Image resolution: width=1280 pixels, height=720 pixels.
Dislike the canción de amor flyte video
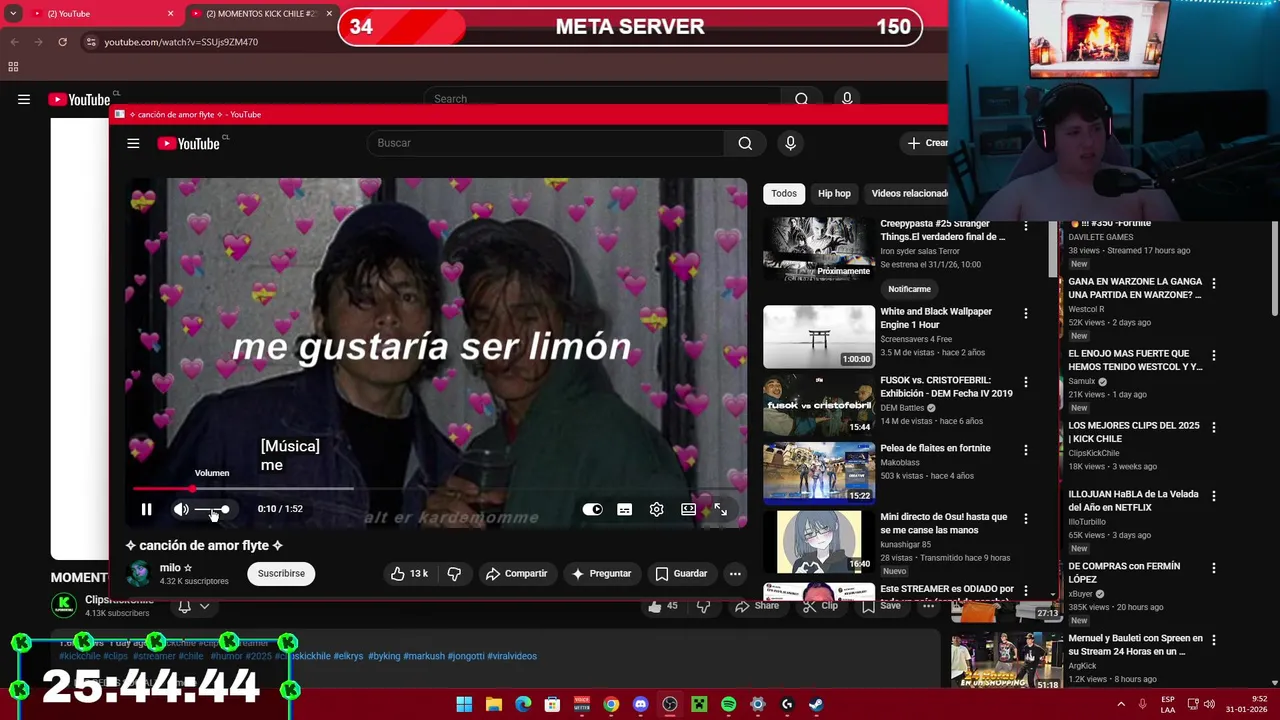(454, 573)
